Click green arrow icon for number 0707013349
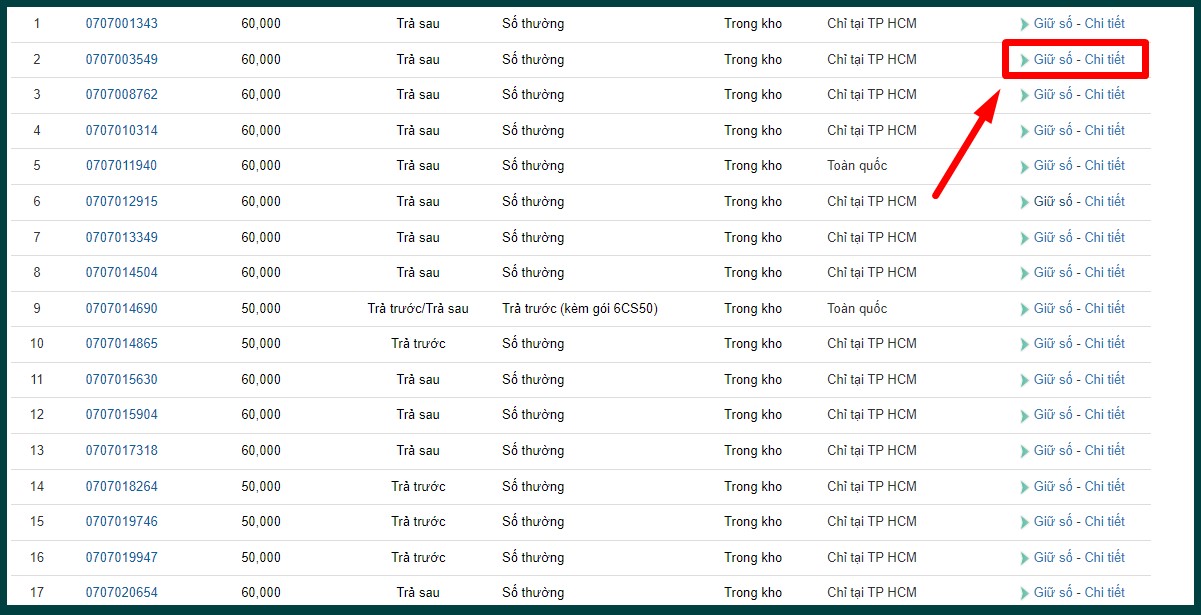1201x615 pixels. click(1024, 238)
